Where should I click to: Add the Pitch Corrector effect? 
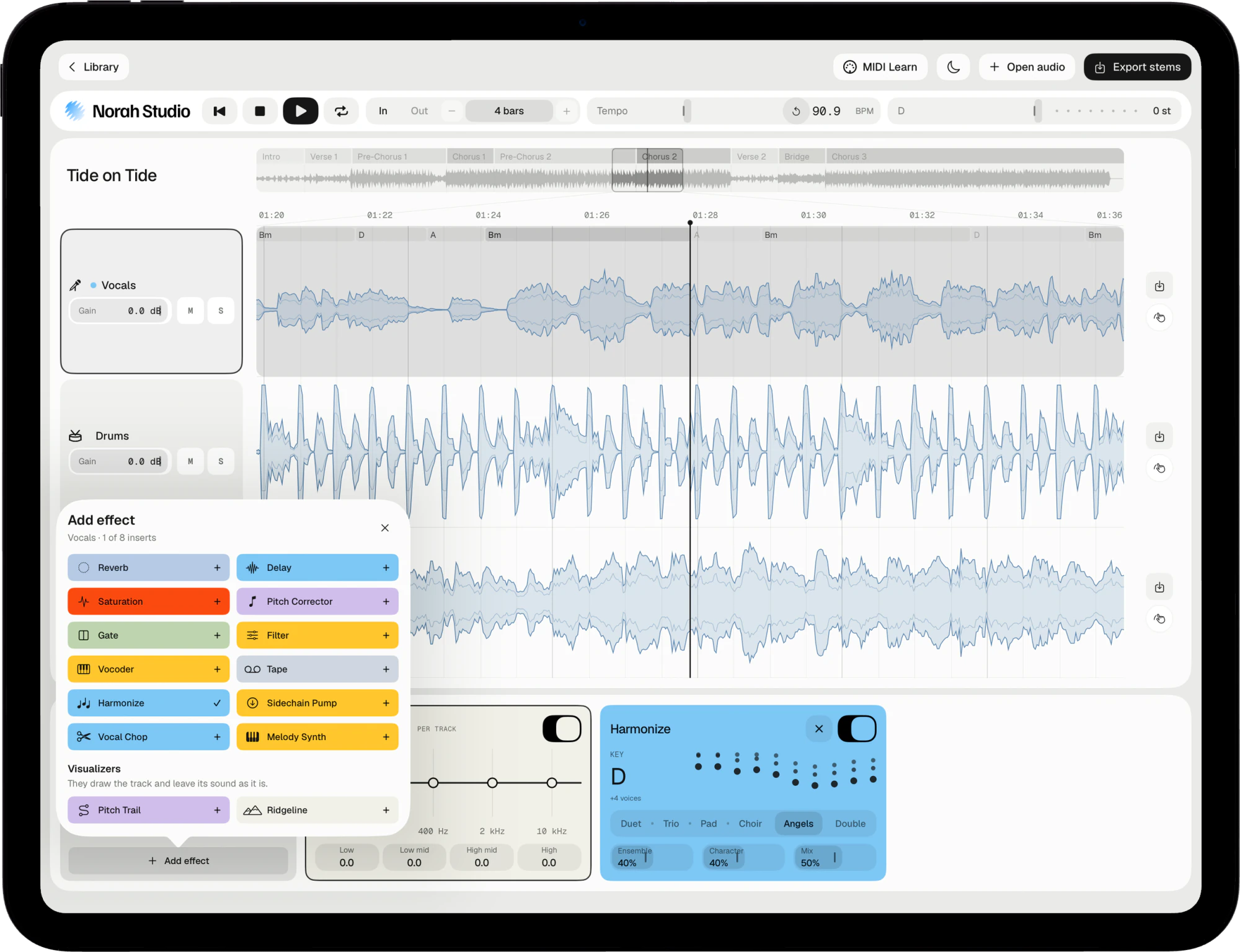(x=317, y=601)
